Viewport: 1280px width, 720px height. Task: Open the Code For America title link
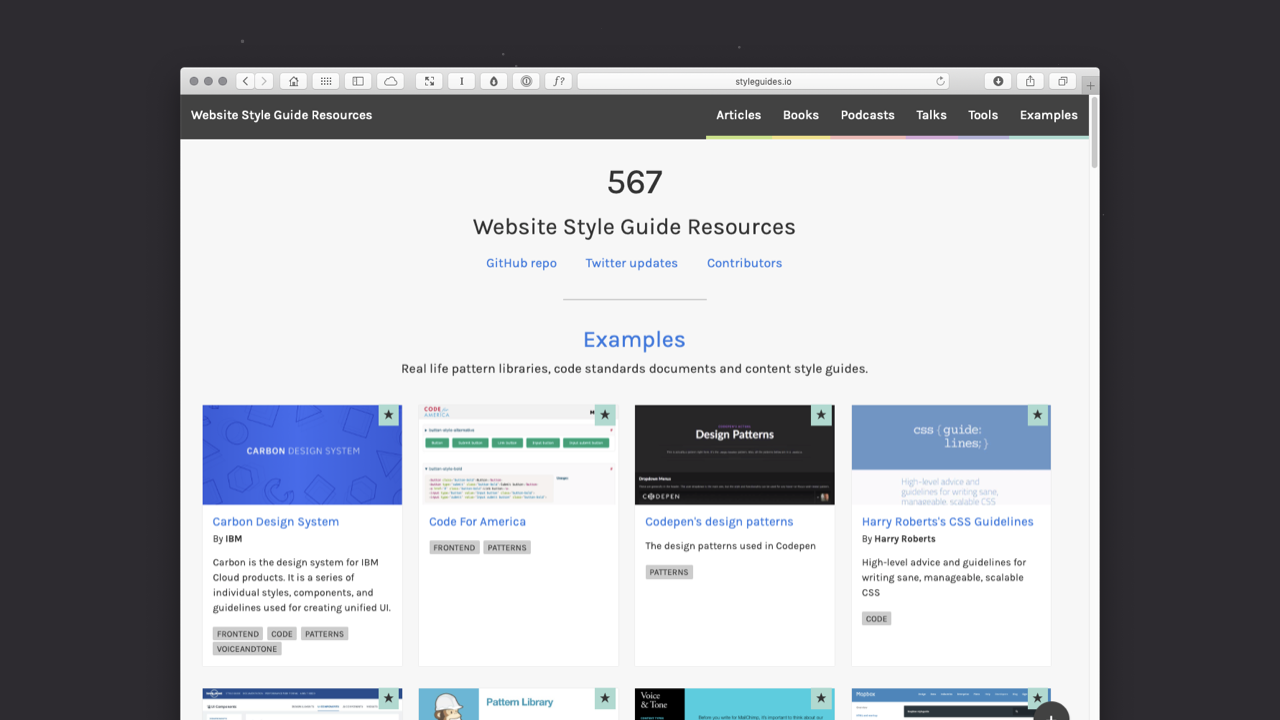477,521
